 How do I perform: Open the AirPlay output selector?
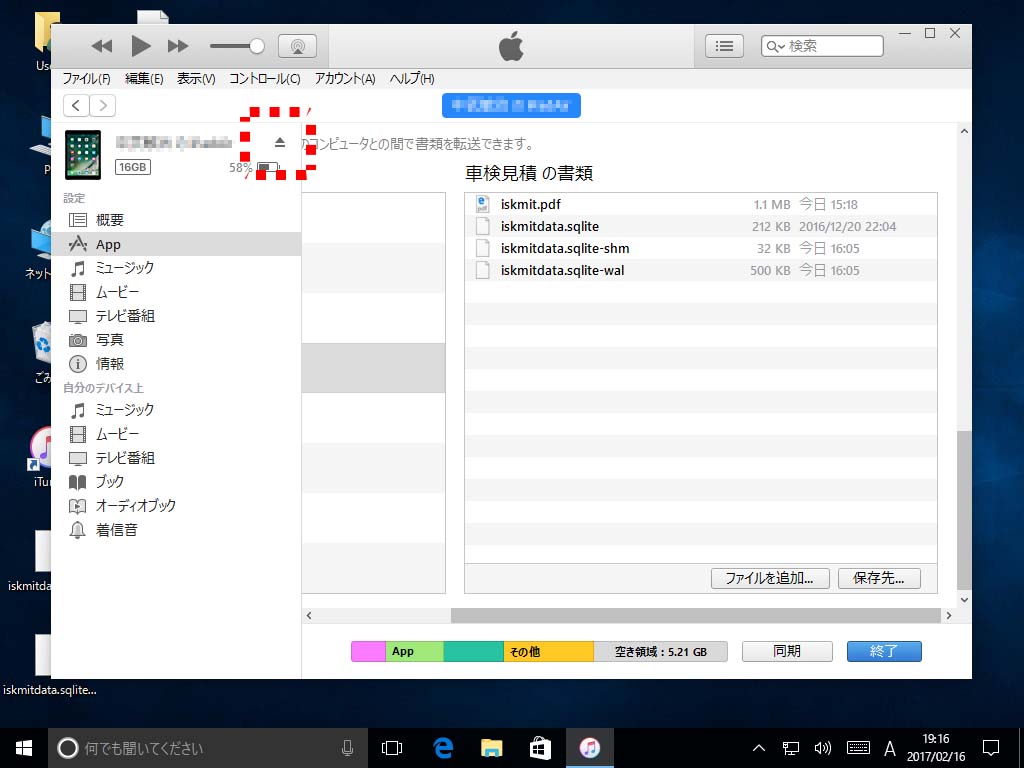[297, 46]
